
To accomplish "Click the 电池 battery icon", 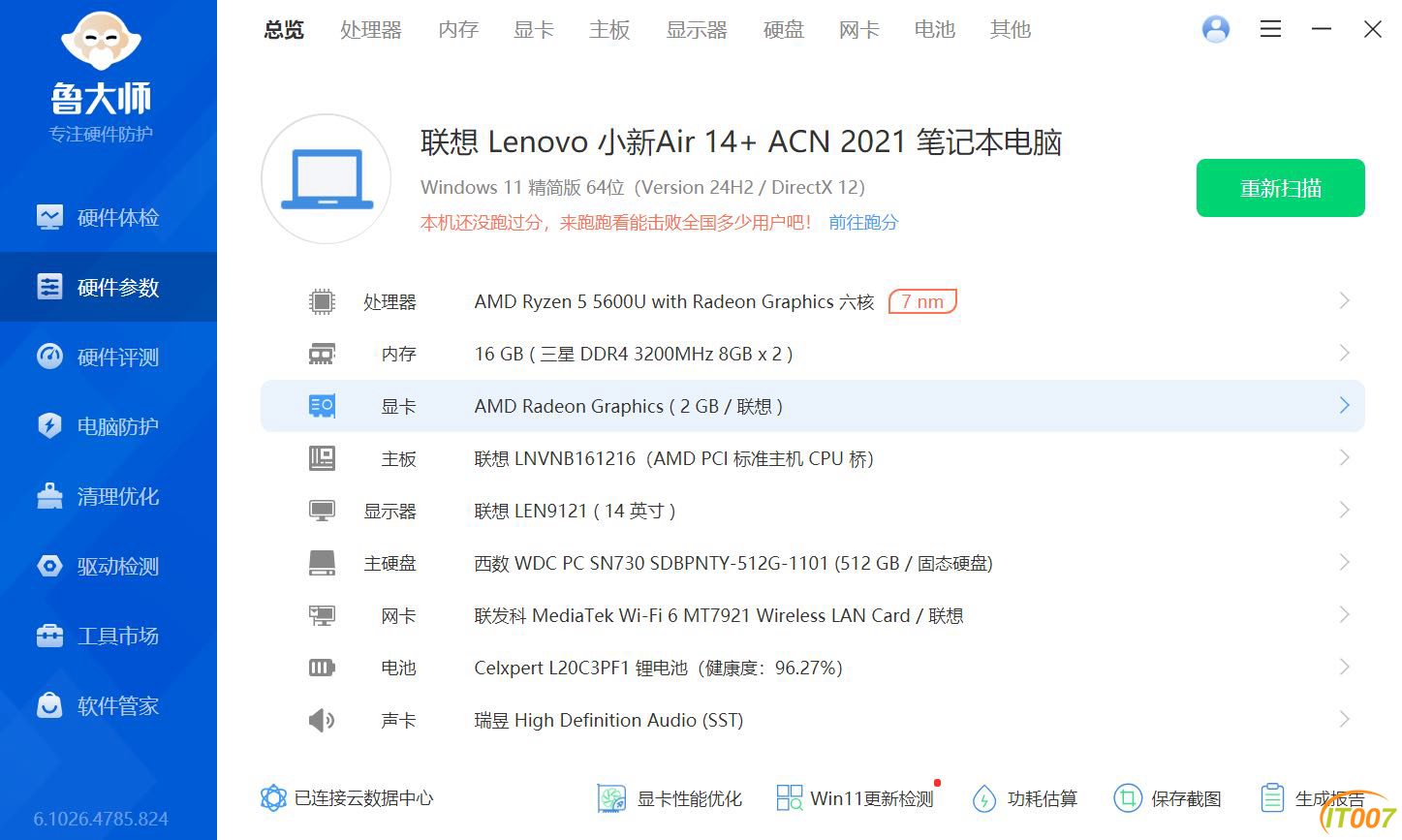I will (x=322, y=668).
